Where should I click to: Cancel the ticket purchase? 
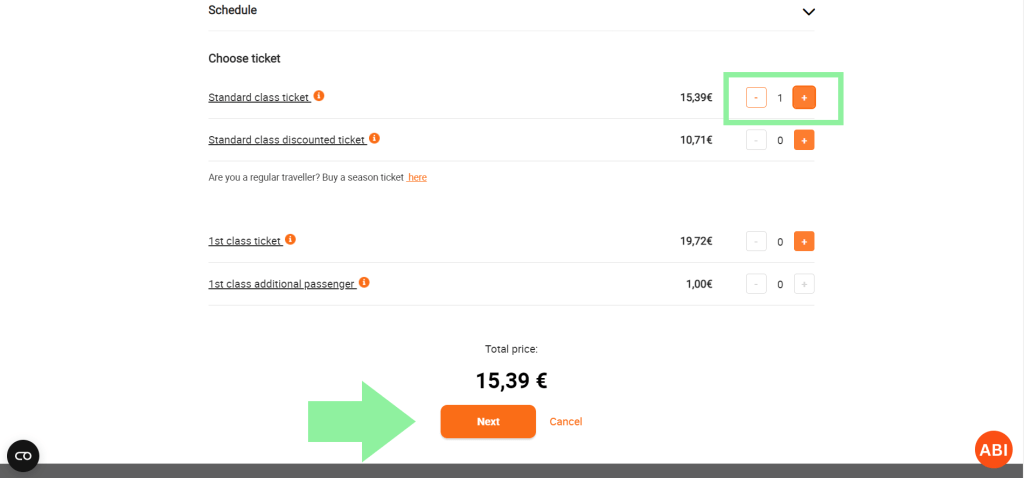coord(566,422)
